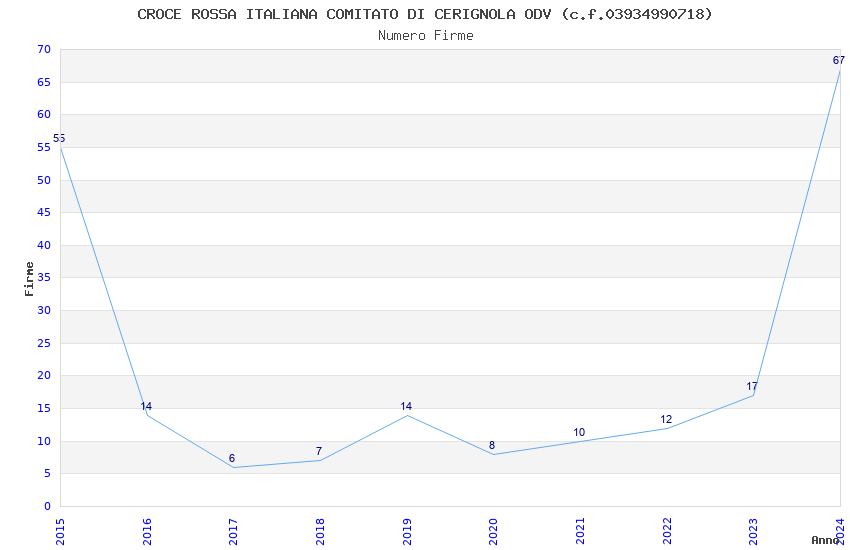This screenshot has width=850, height=550.
Task: Select the 2022 year label
Action: point(667,532)
